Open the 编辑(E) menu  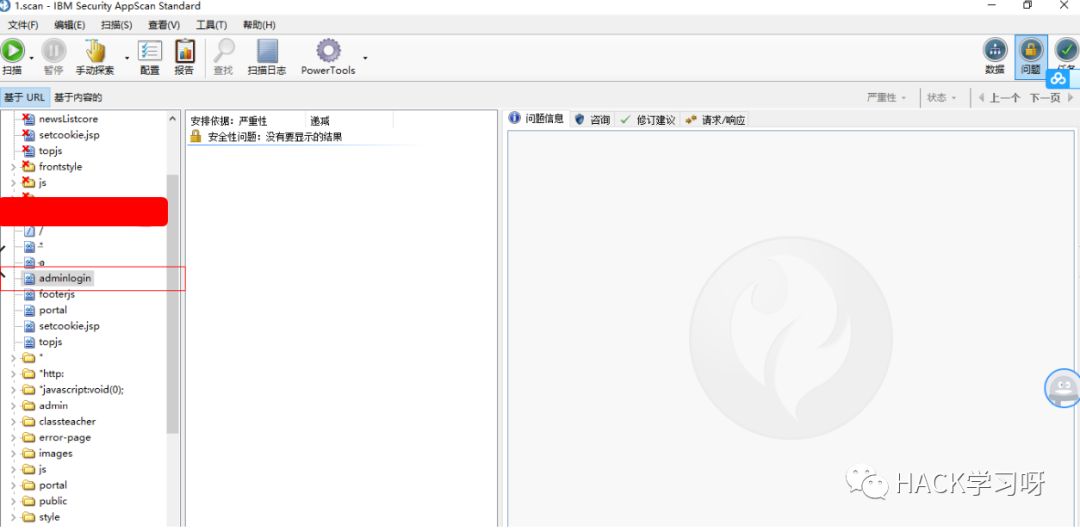70,25
